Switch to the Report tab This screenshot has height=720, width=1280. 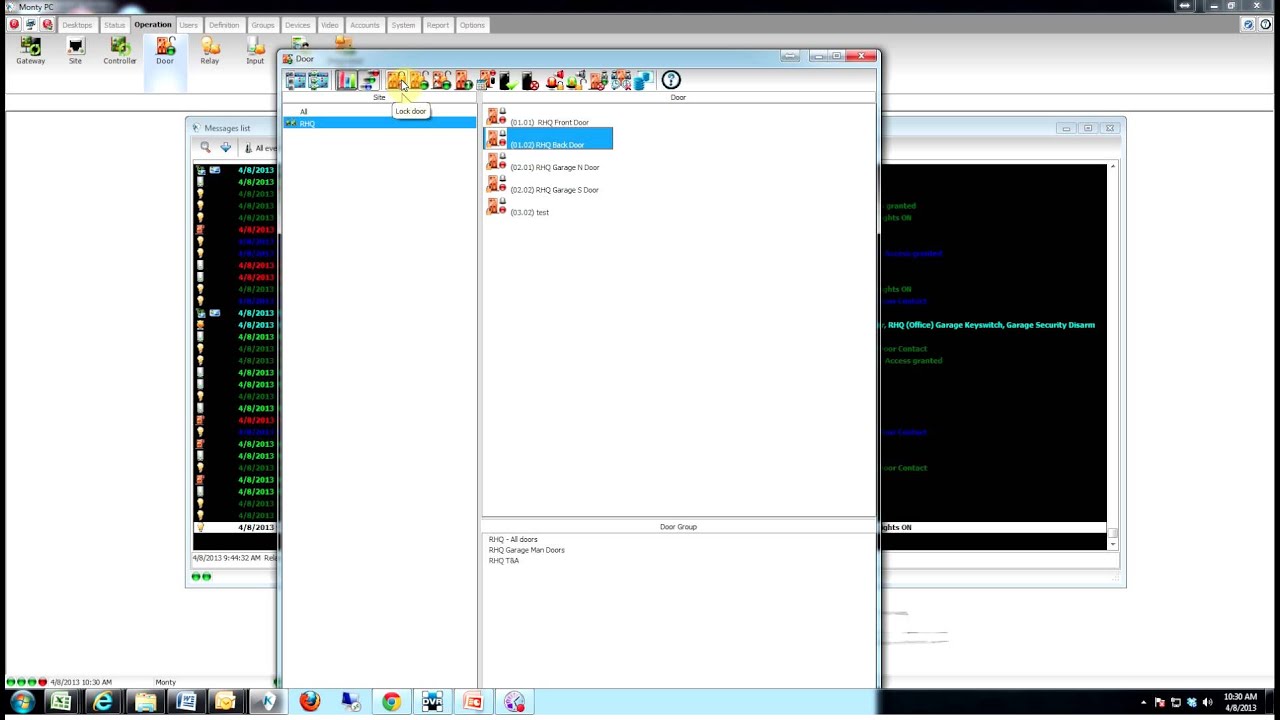point(438,25)
